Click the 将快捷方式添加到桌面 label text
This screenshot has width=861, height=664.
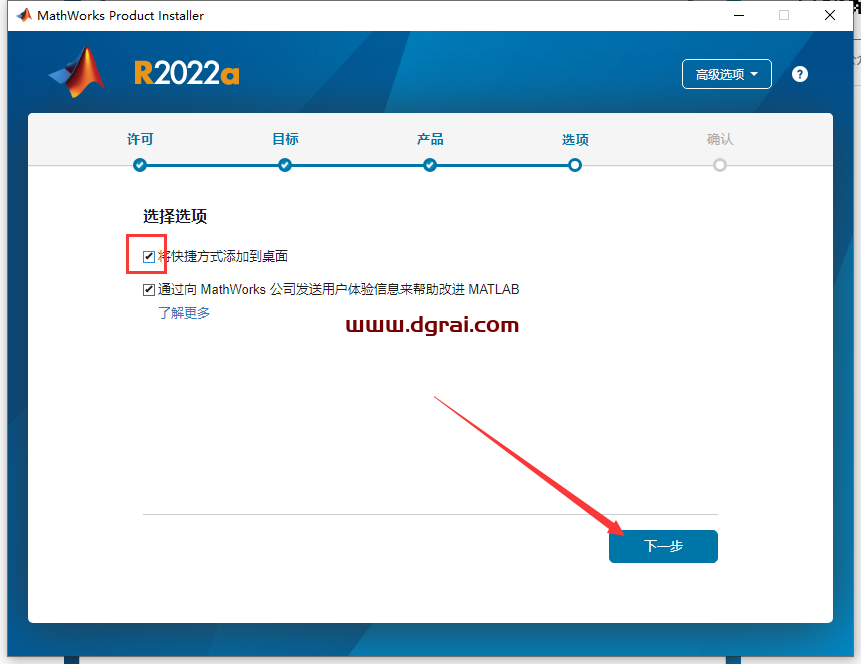(223, 256)
